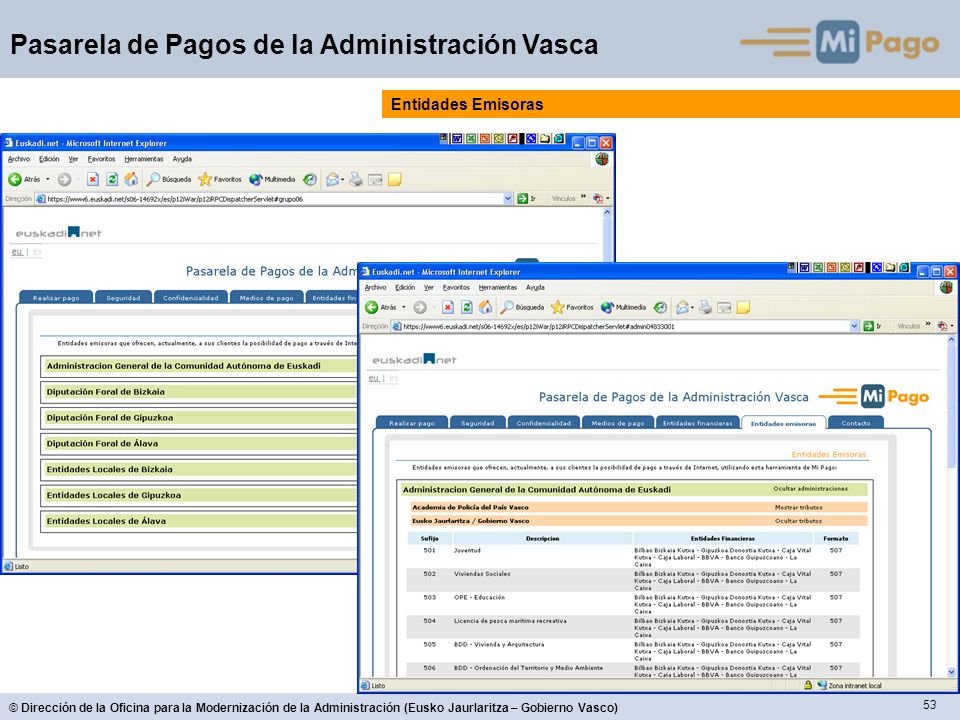Open Edición menu in the front window

(x=405, y=287)
